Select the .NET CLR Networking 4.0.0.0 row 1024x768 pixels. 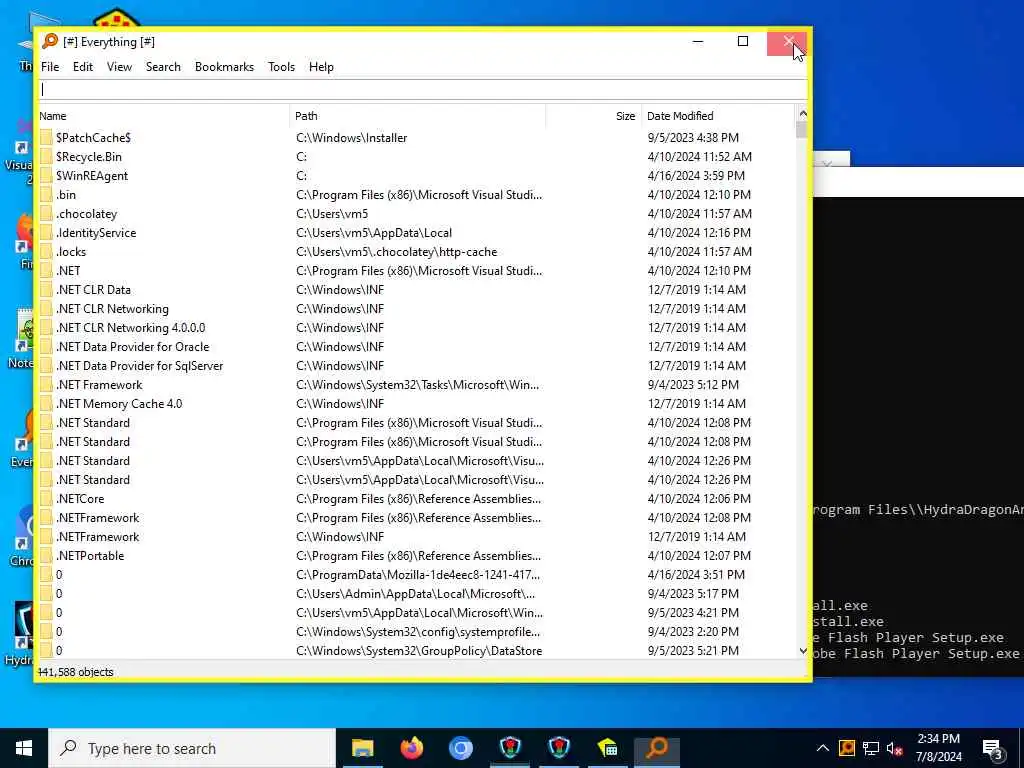tap(417, 327)
